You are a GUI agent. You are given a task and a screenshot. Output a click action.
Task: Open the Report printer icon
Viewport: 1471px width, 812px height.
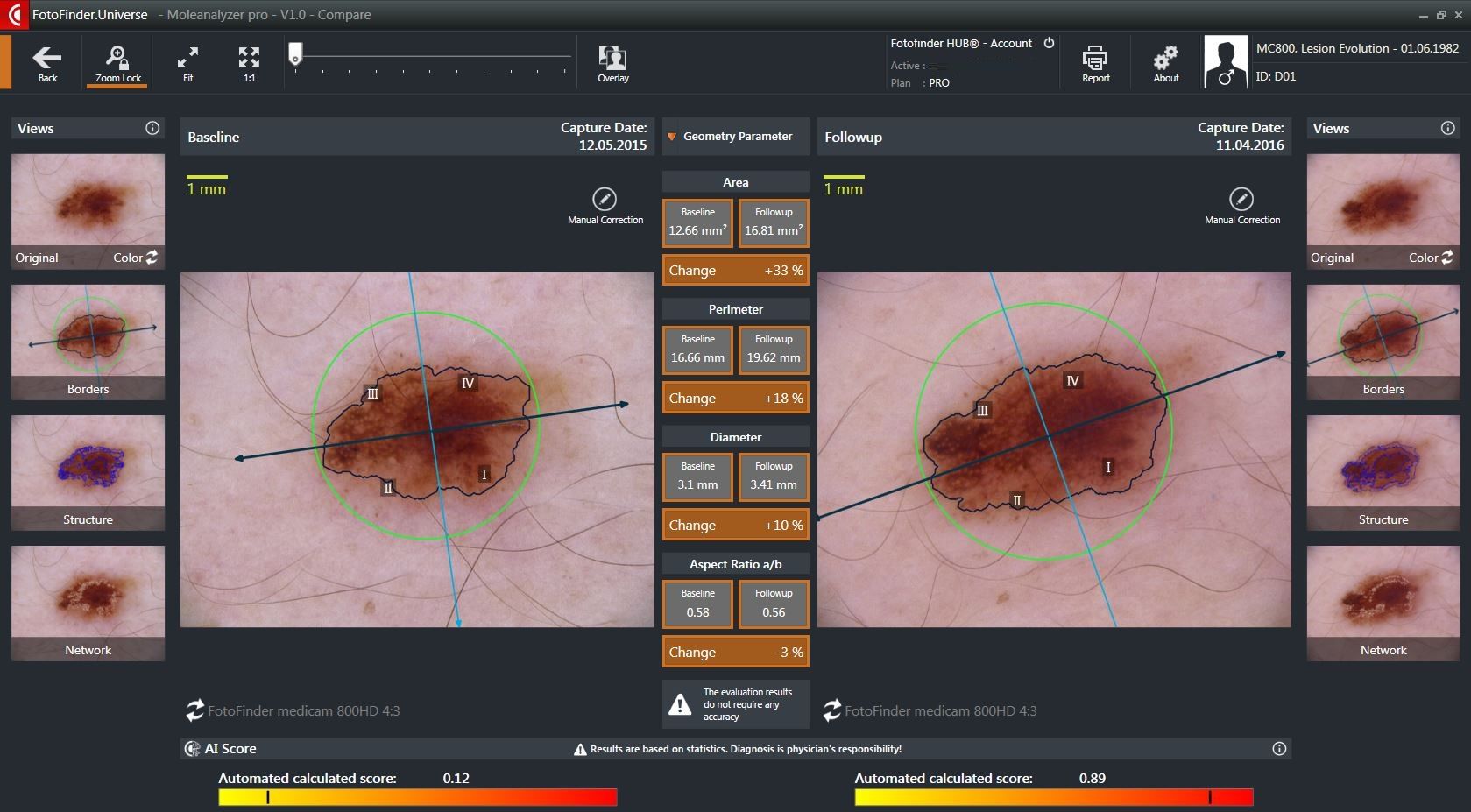1095,59
